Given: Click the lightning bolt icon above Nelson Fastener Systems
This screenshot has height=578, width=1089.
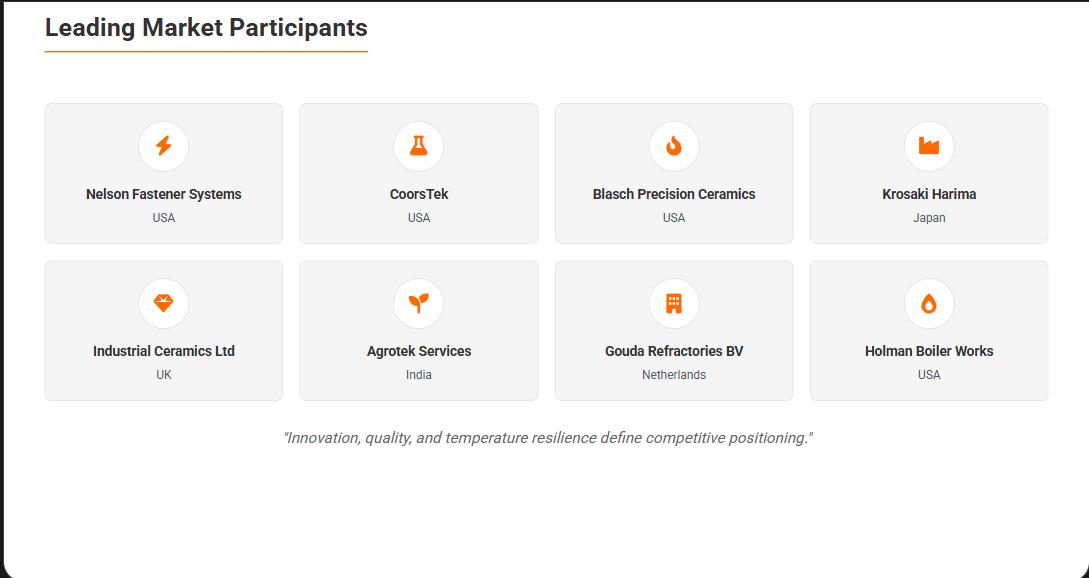Looking at the screenshot, I should click(x=164, y=146).
